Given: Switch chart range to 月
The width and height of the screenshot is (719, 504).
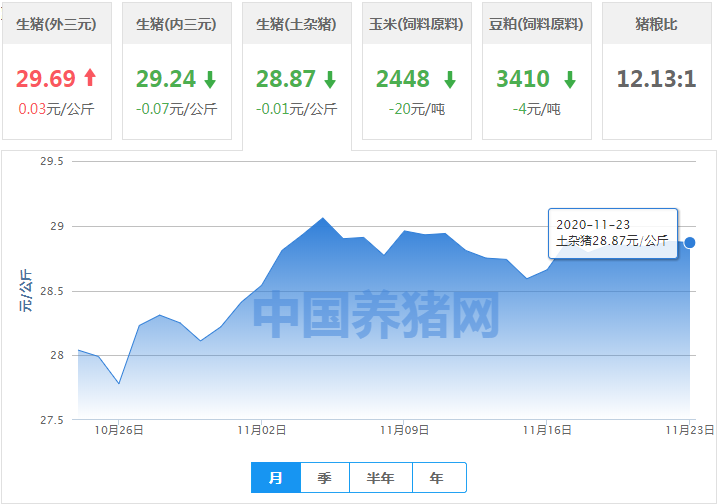Looking at the screenshot, I should [276, 477].
